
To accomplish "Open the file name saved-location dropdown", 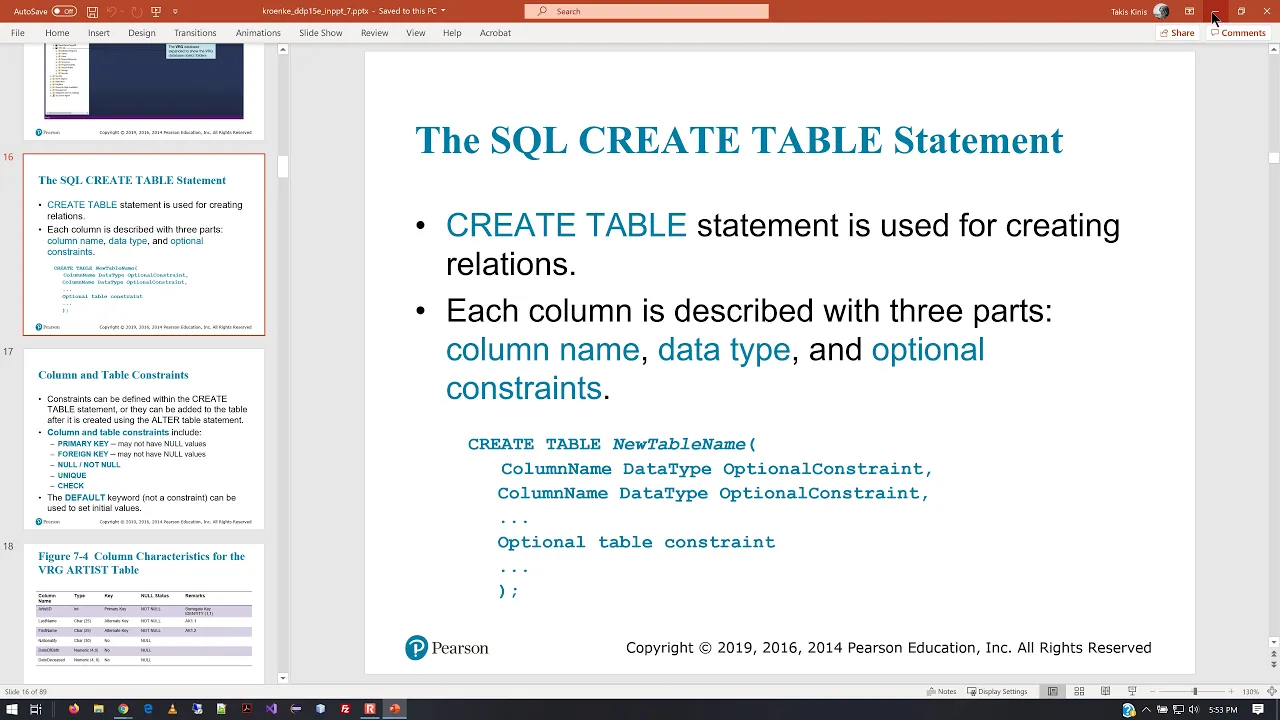I will (443, 11).
